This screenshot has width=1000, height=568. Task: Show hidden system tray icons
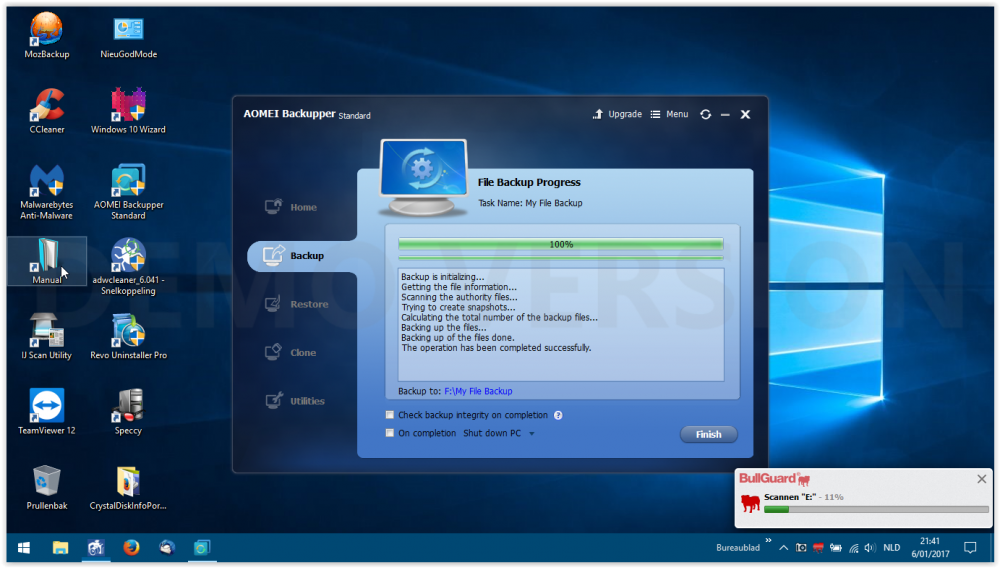[782, 548]
